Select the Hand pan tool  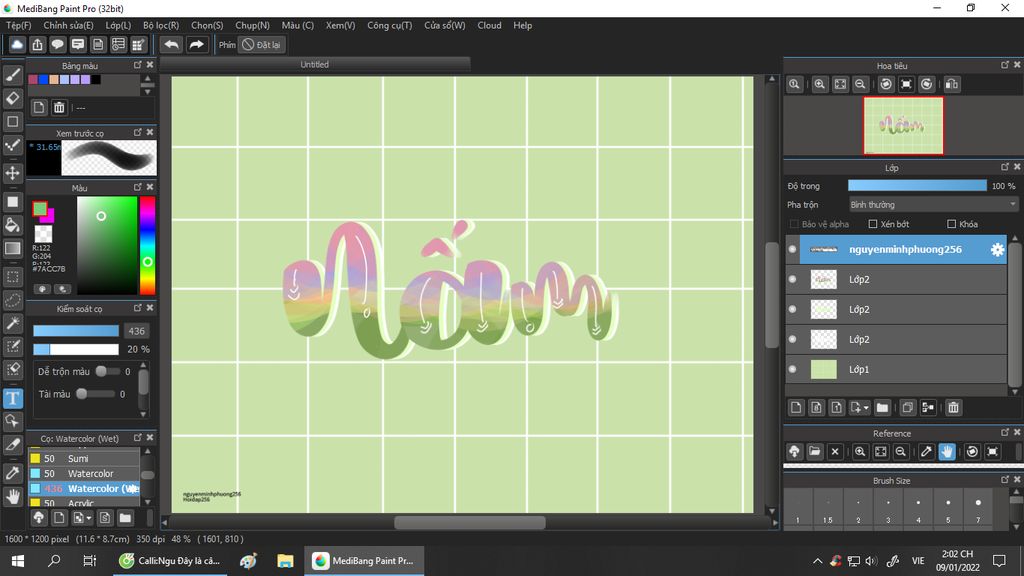click(x=12, y=497)
